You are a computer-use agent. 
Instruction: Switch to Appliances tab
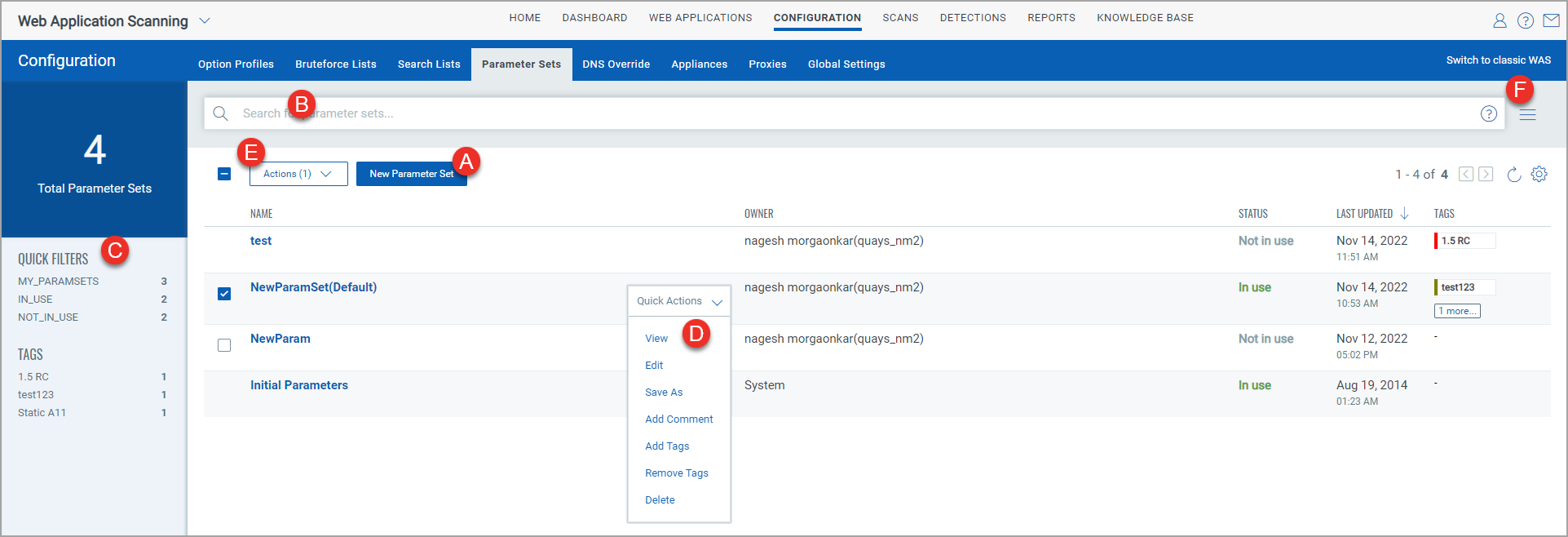(x=699, y=64)
